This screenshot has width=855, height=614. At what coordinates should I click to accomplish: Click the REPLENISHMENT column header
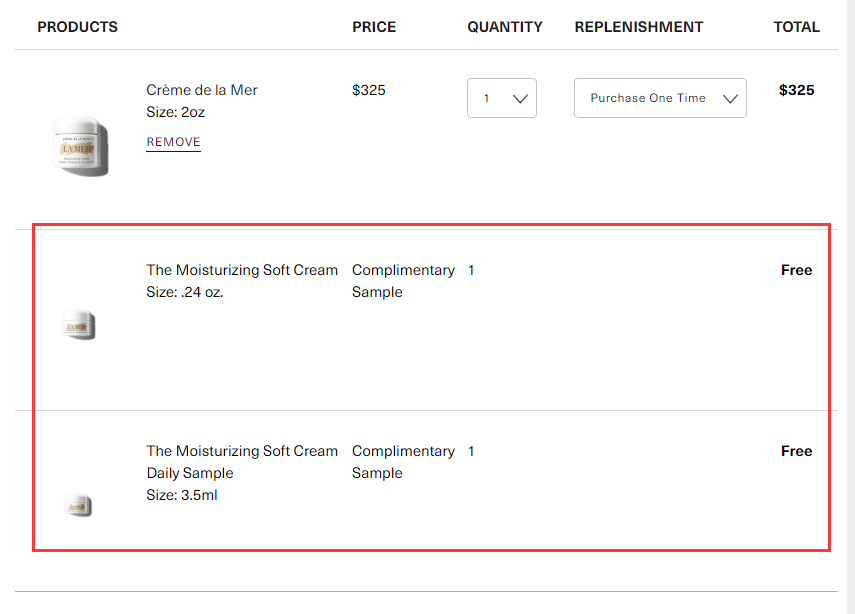(x=639, y=27)
